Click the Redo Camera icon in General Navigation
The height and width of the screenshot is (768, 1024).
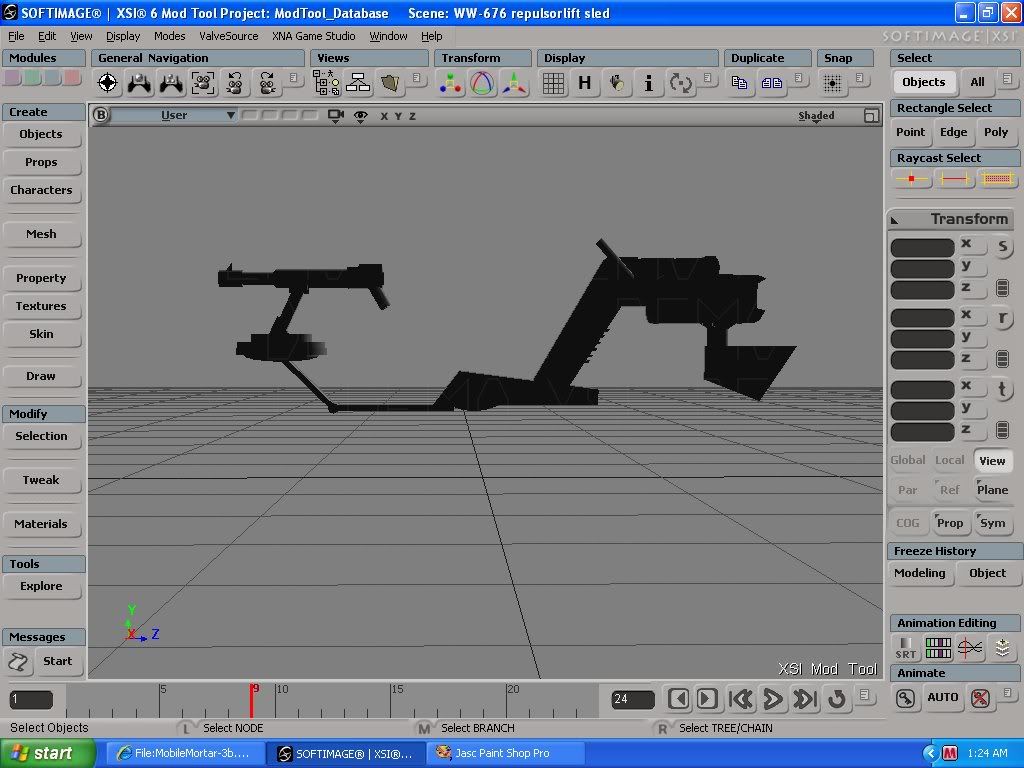(266, 83)
